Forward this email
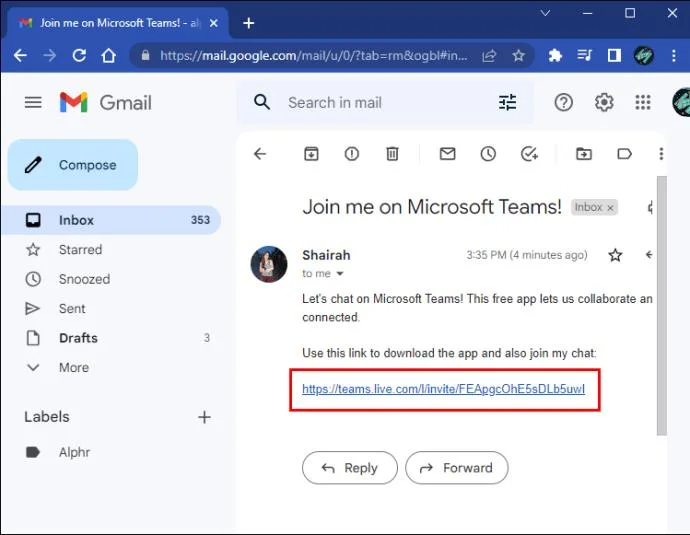The width and height of the screenshot is (690, 535). click(x=457, y=468)
